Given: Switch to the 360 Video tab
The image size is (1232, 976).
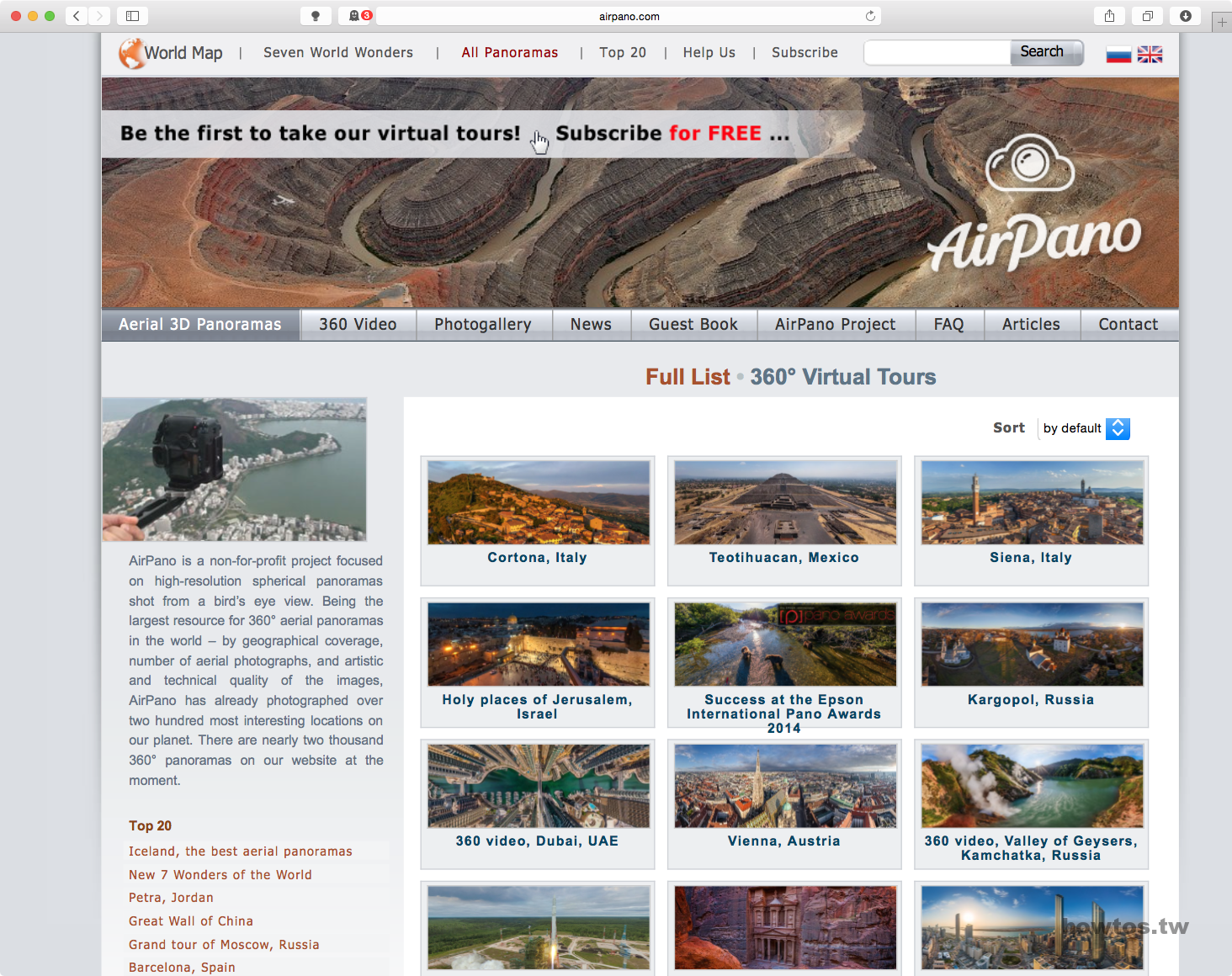Looking at the screenshot, I should coord(358,325).
